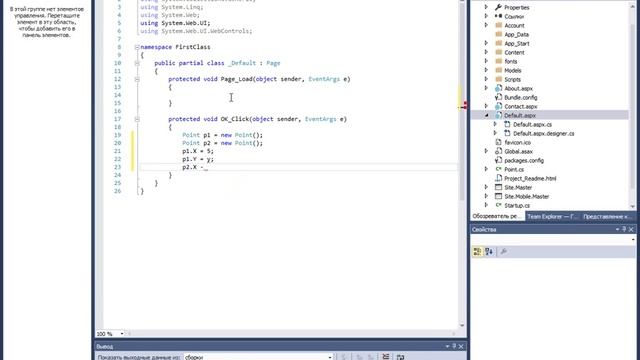
Task: Toggle categorized view in Свойства panel
Action: [x=477, y=251]
